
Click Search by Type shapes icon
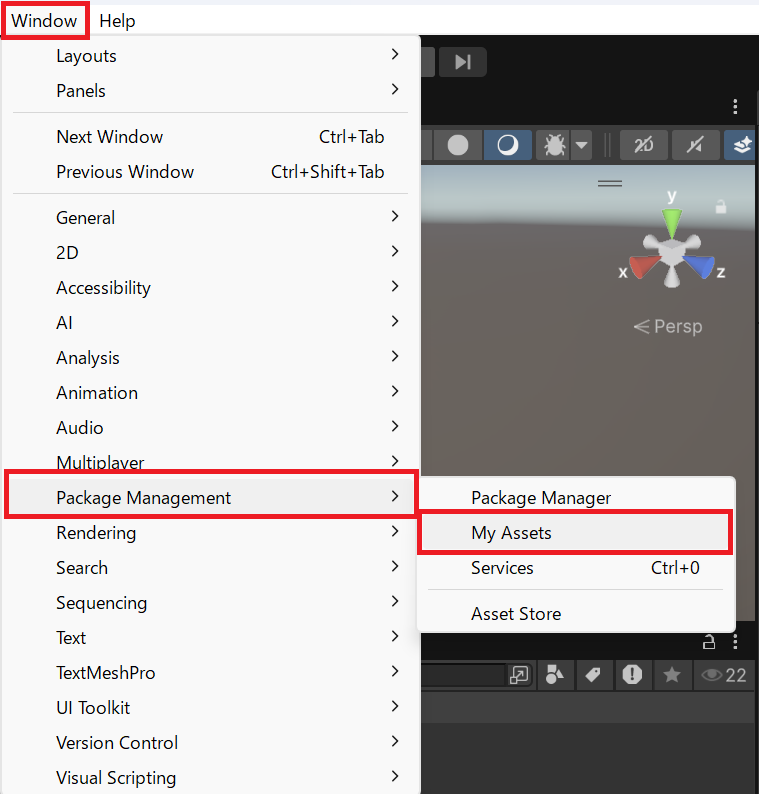[x=555, y=675]
